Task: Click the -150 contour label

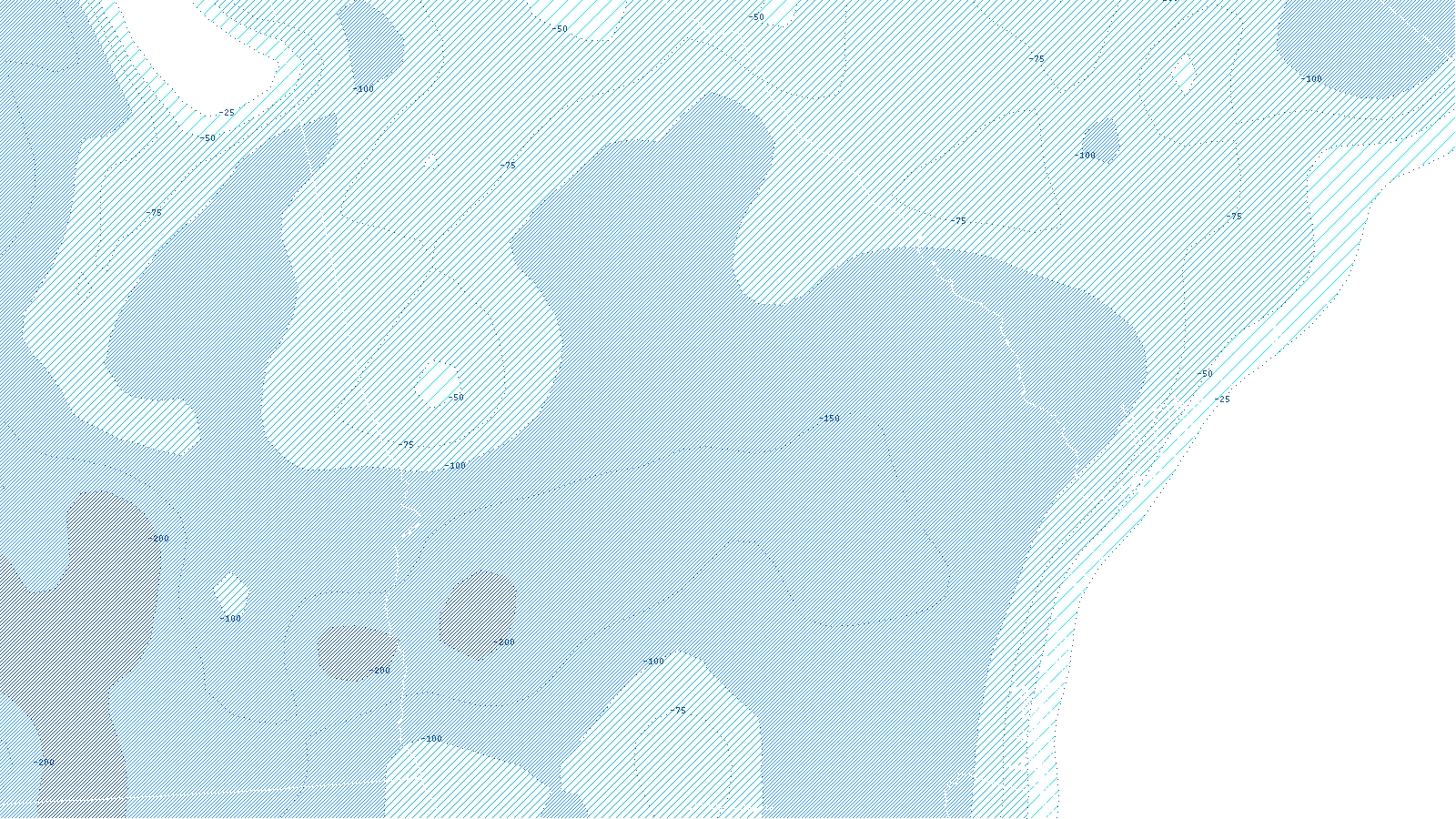Action: [x=829, y=419]
